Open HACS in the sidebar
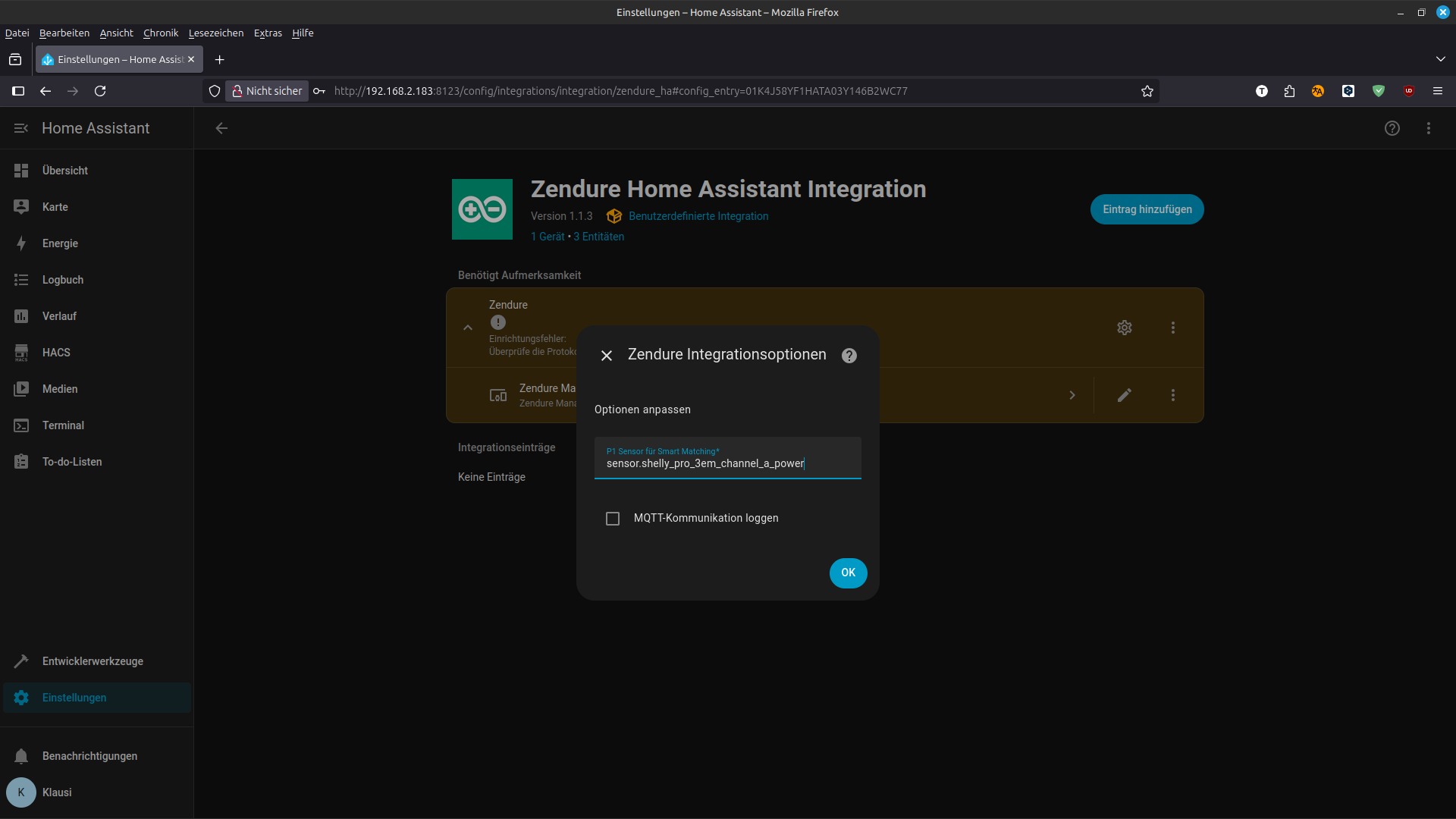Image resolution: width=1456 pixels, height=819 pixels. (x=97, y=353)
